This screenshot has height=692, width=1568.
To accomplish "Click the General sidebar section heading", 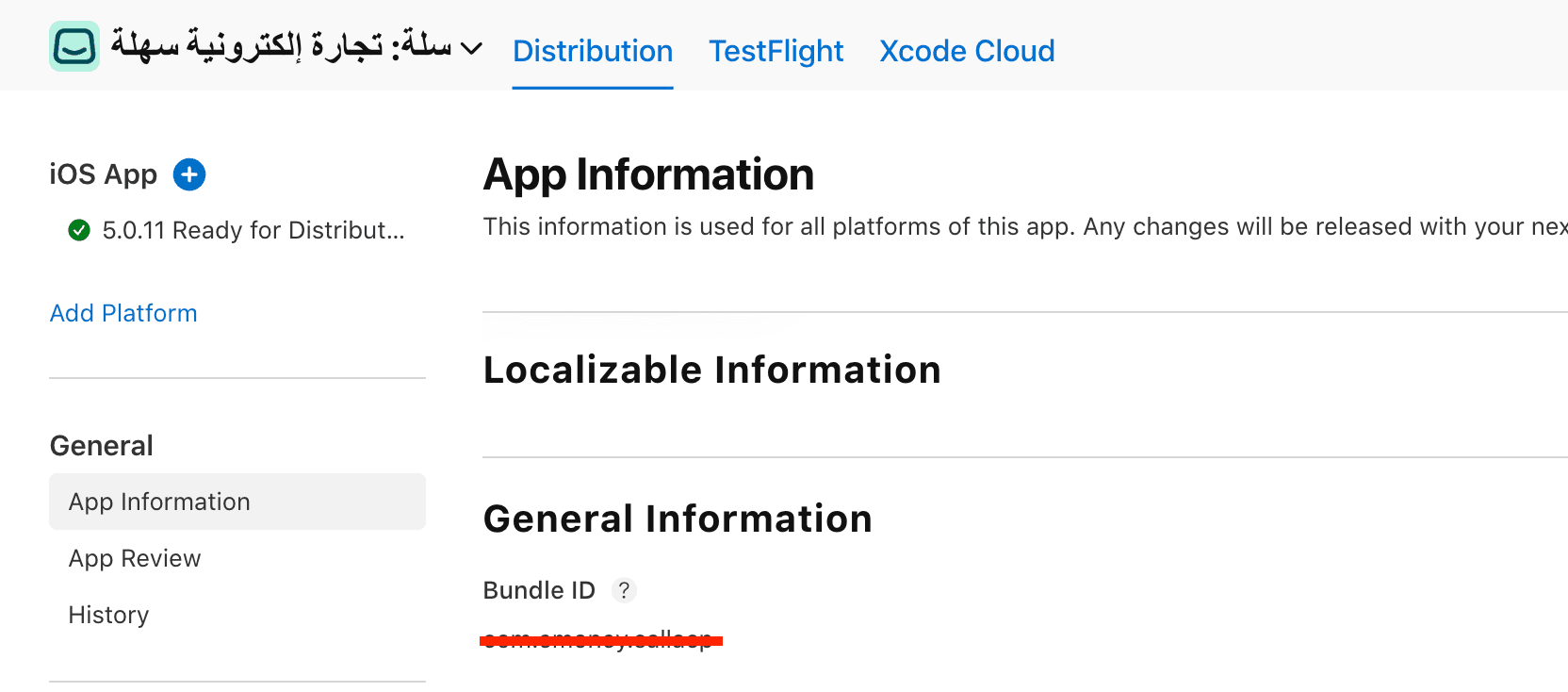I will coord(101,446).
